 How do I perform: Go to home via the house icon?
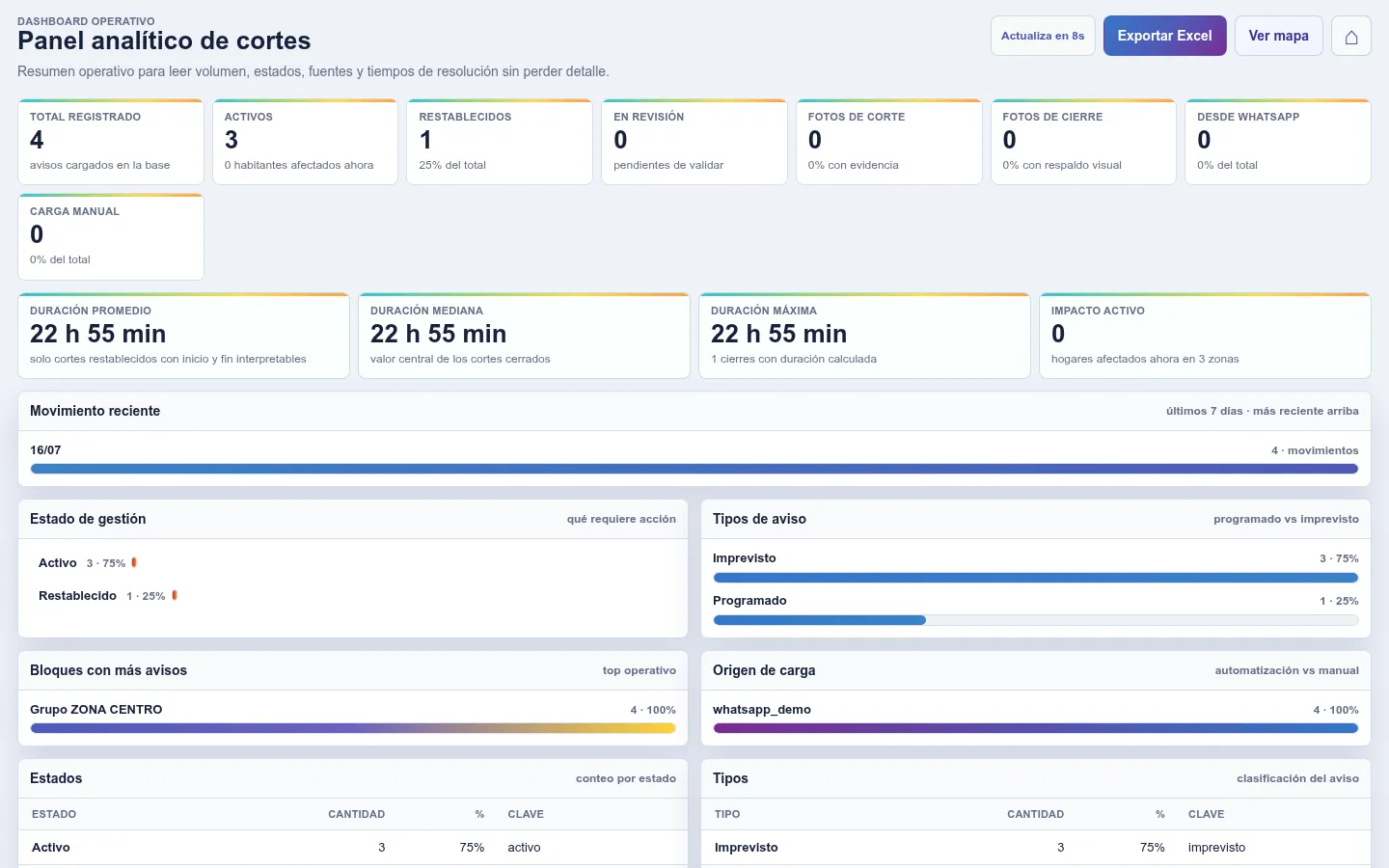click(x=1350, y=36)
